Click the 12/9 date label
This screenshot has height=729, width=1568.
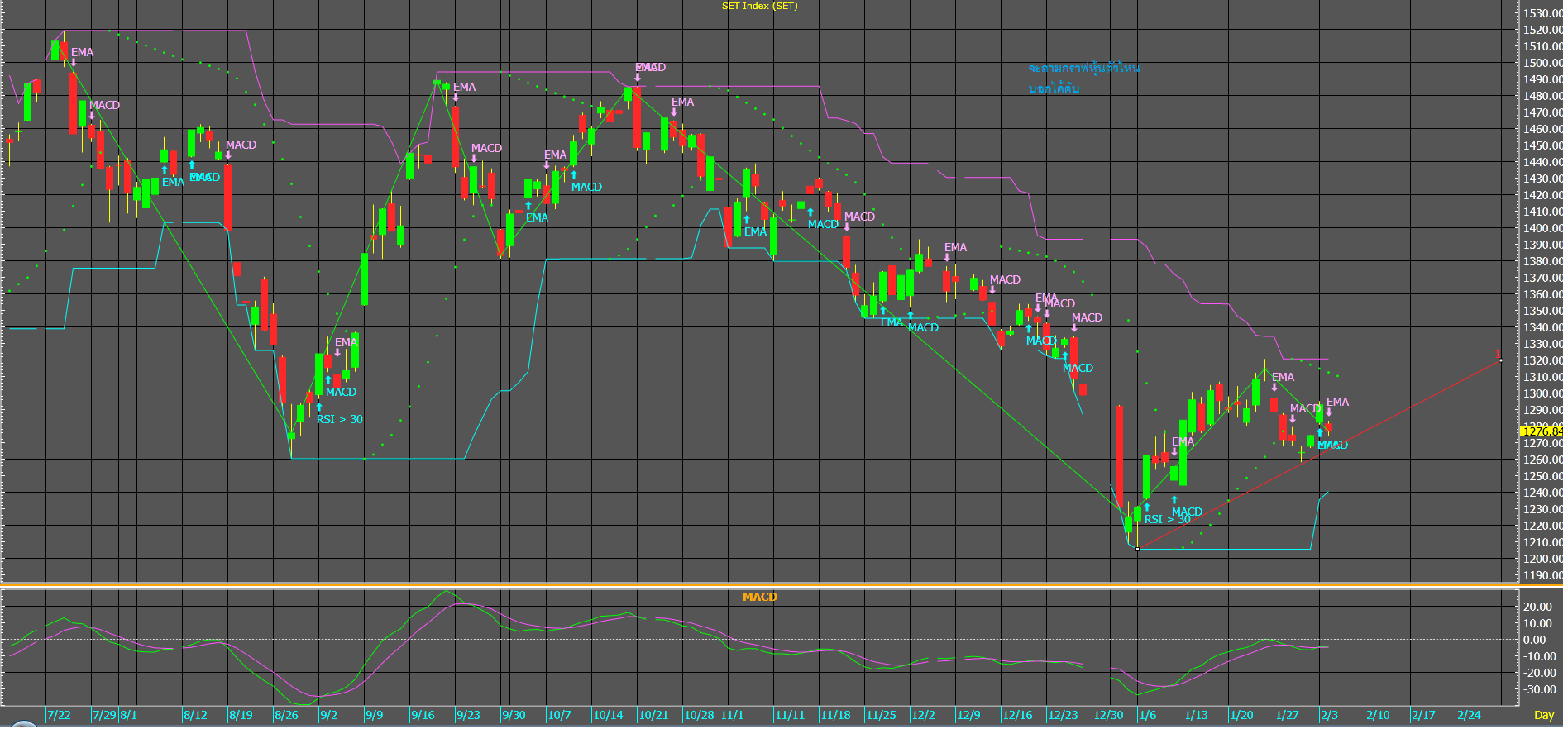point(968,715)
